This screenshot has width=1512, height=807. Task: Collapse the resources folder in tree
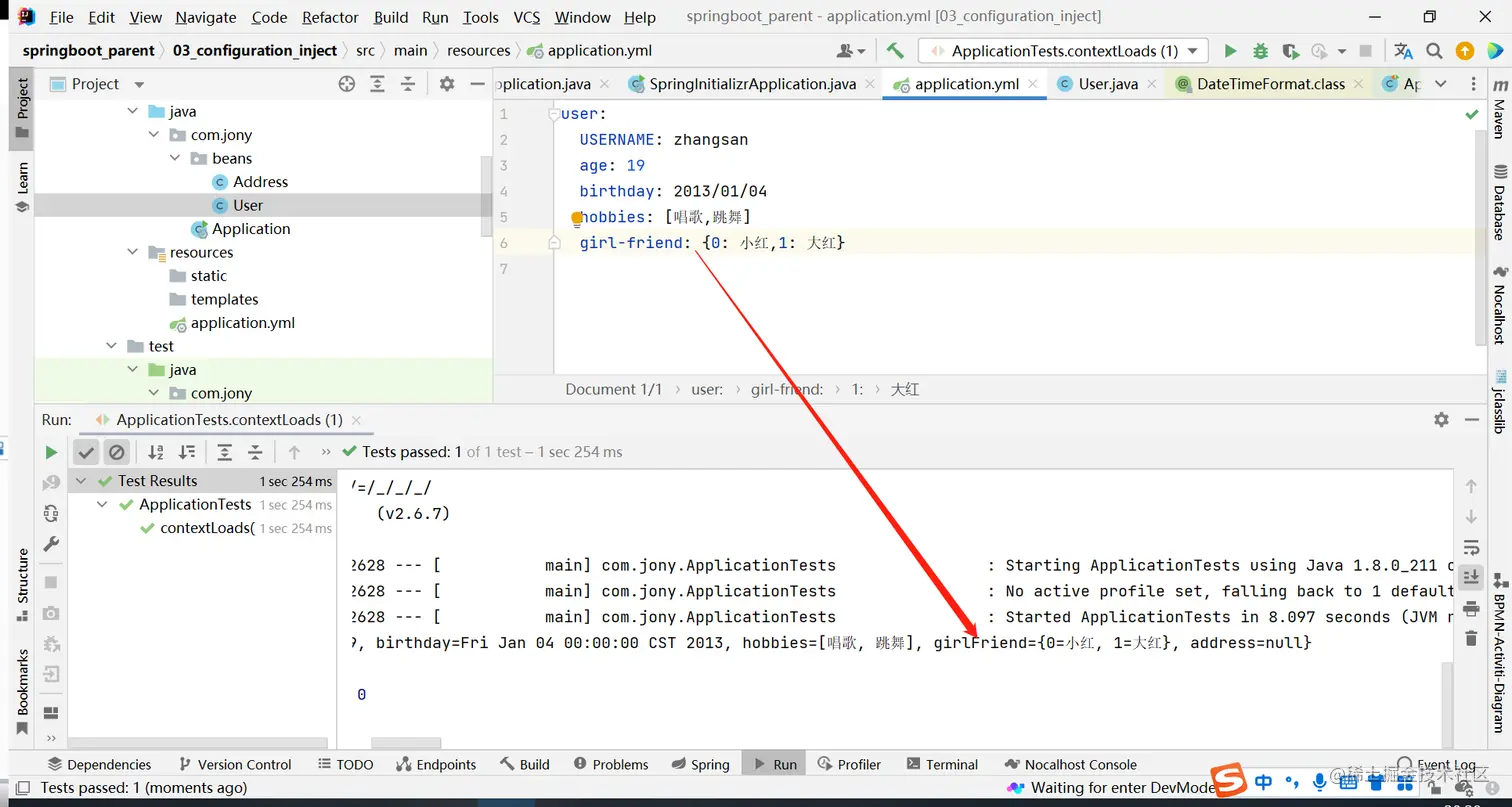tap(133, 252)
